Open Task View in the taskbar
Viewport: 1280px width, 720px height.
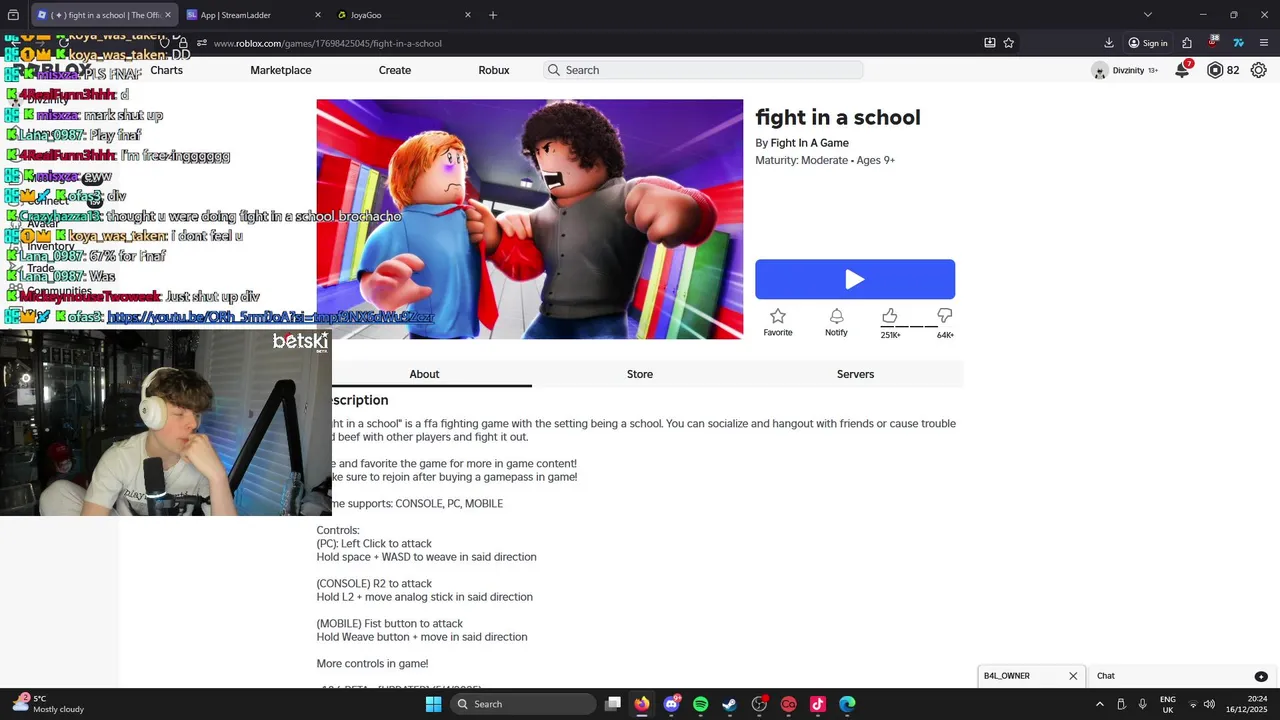click(613, 704)
